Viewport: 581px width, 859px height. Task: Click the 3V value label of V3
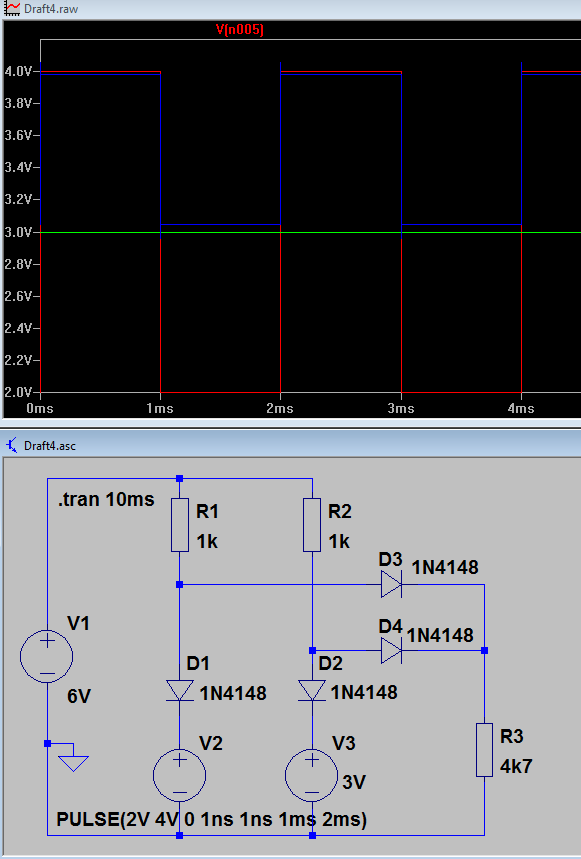click(x=354, y=782)
